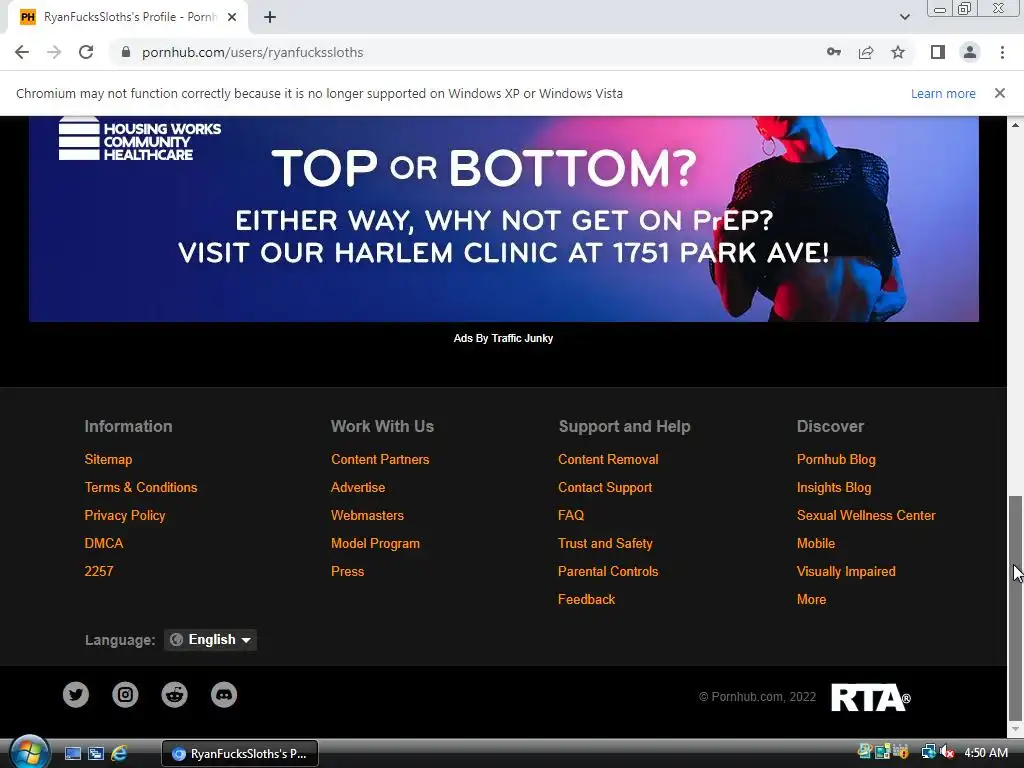The width and height of the screenshot is (1024, 768).
Task: Go back with the browser back arrow
Action: [x=22, y=52]
